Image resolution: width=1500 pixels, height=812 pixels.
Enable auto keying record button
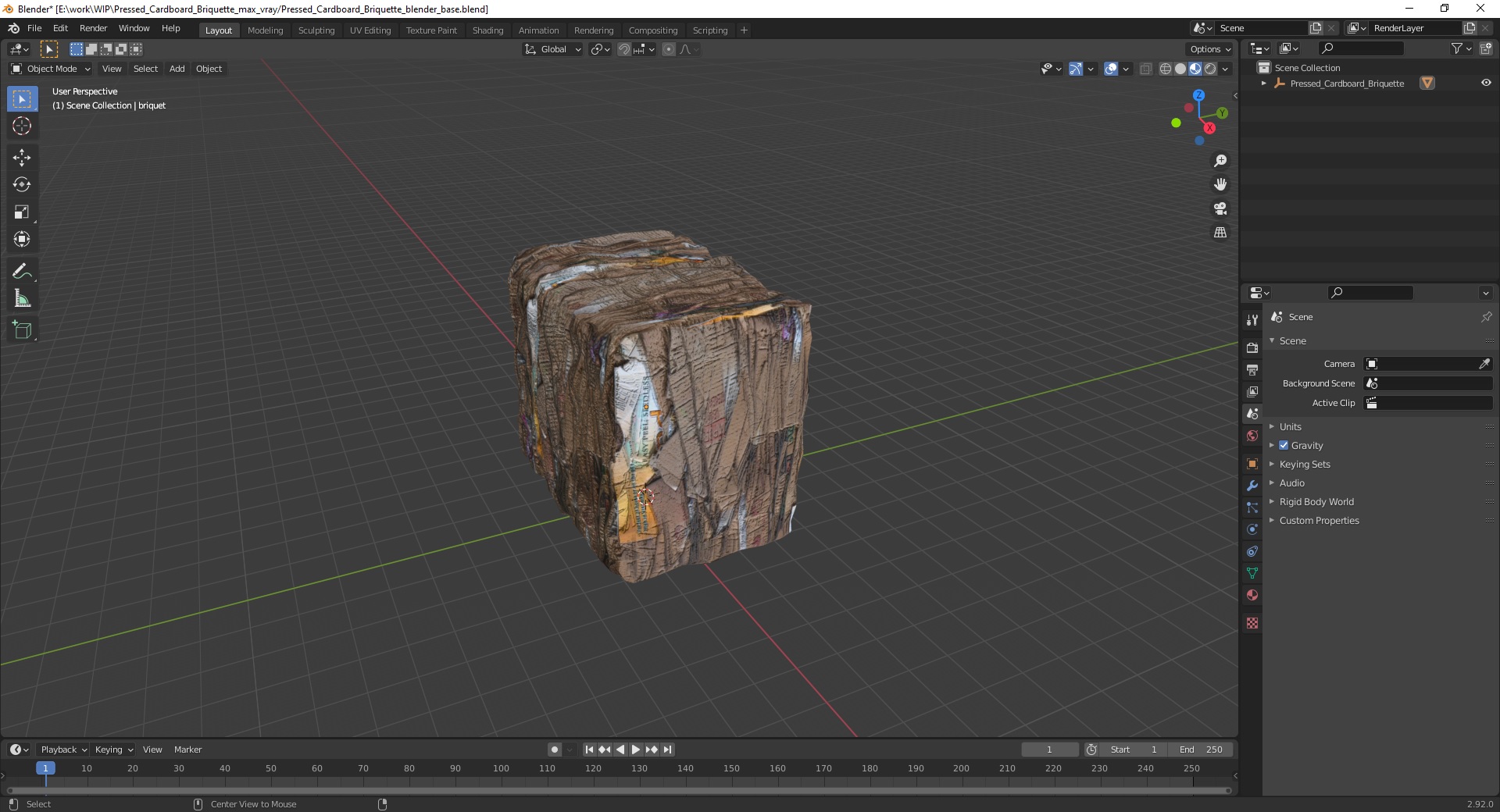pyautogui.click(x=555, y=750)
